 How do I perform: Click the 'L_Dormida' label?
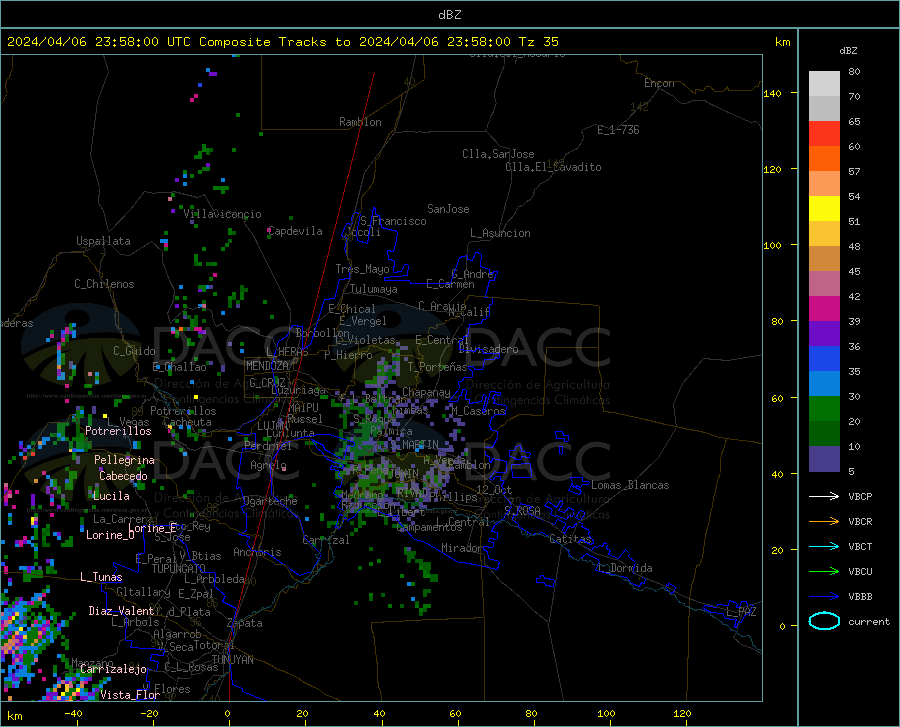coord(625,568)
